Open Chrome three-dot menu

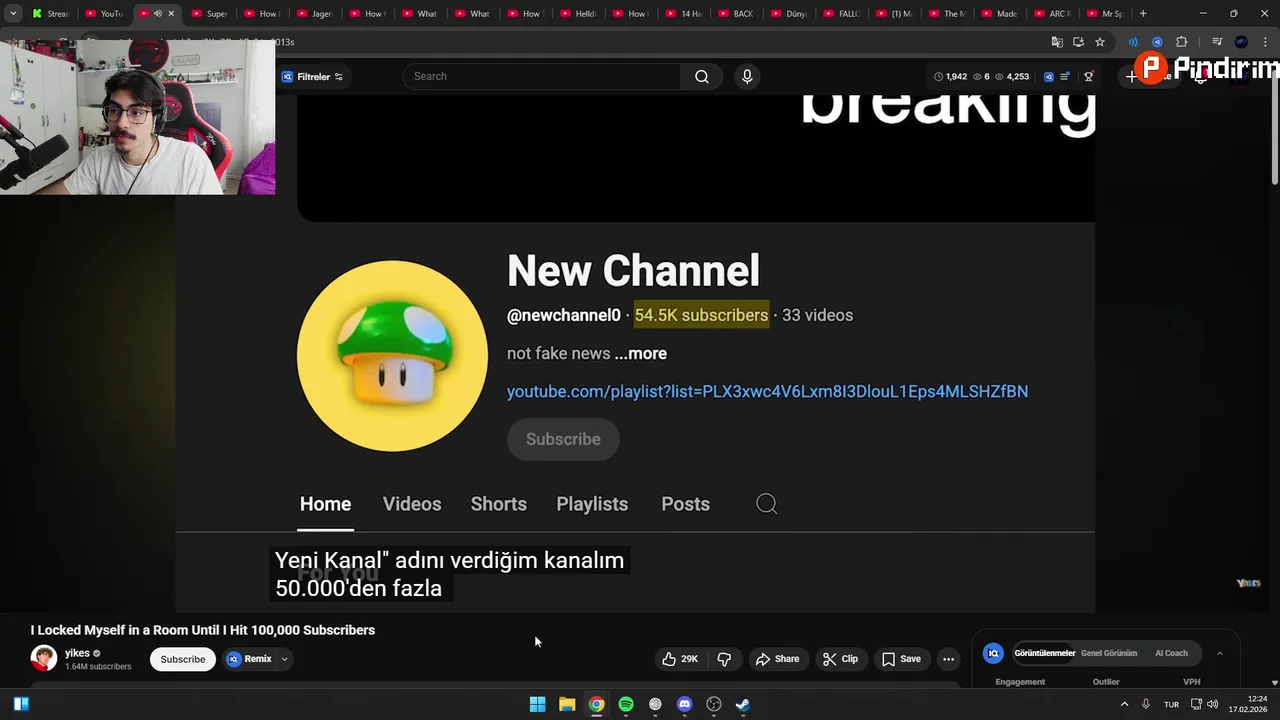tap(1265, 42)
